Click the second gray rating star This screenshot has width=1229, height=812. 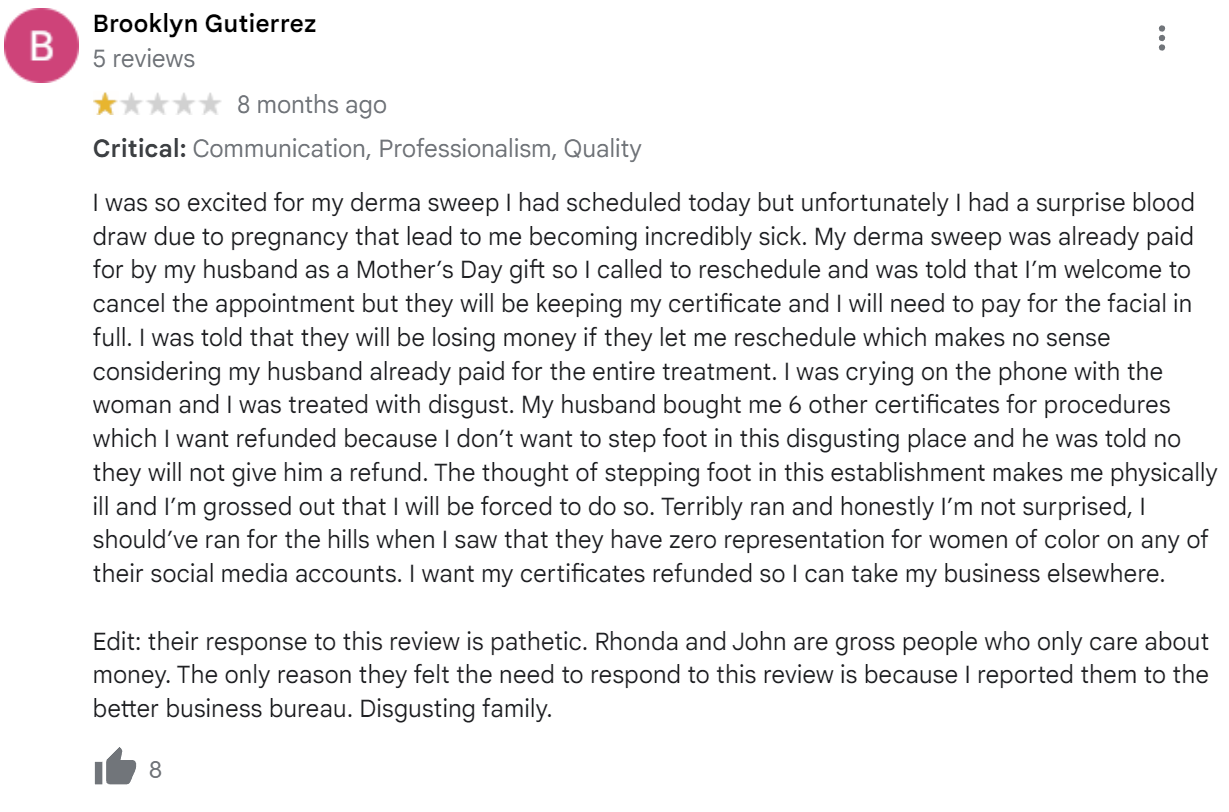click(131, 104)
